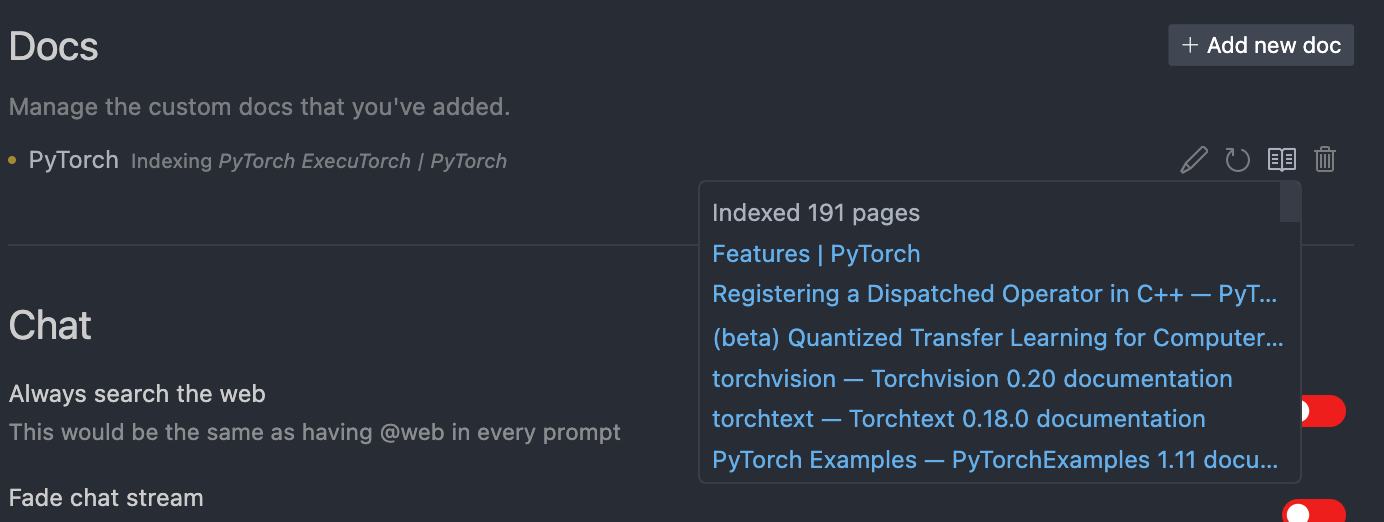Open Registering a Dispatched Operator in C++ link
The width and height of the screenshot is (1384, 522).
pos(994,294)
